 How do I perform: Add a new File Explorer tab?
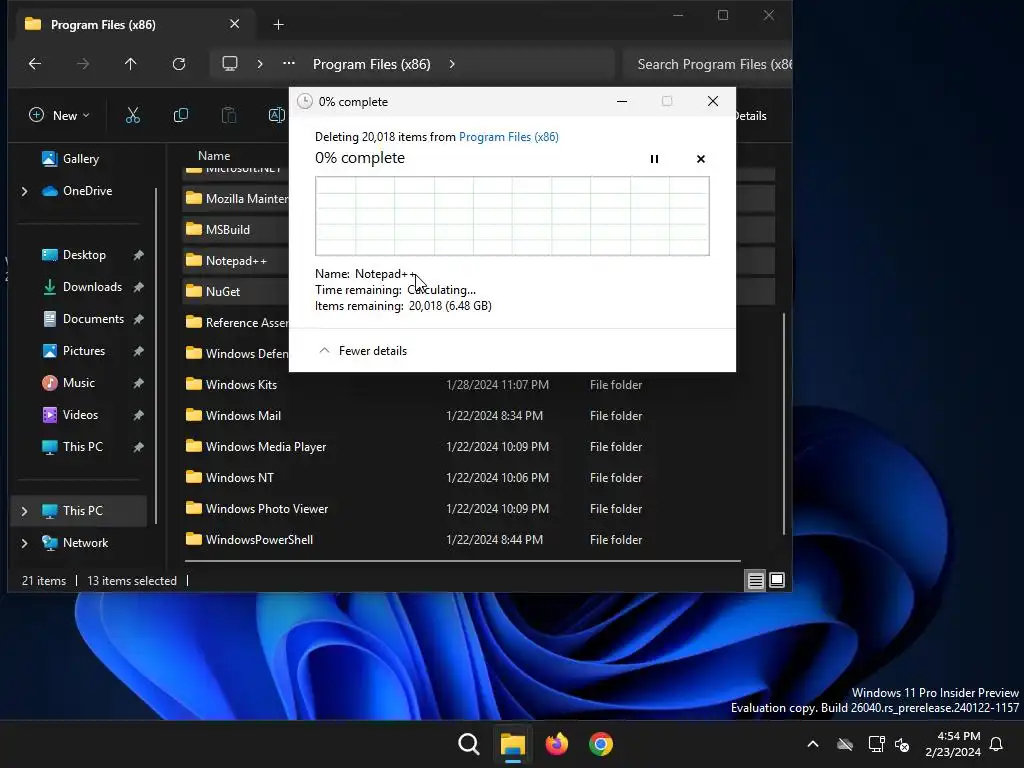pyautogui.click(x=278, y=25)
